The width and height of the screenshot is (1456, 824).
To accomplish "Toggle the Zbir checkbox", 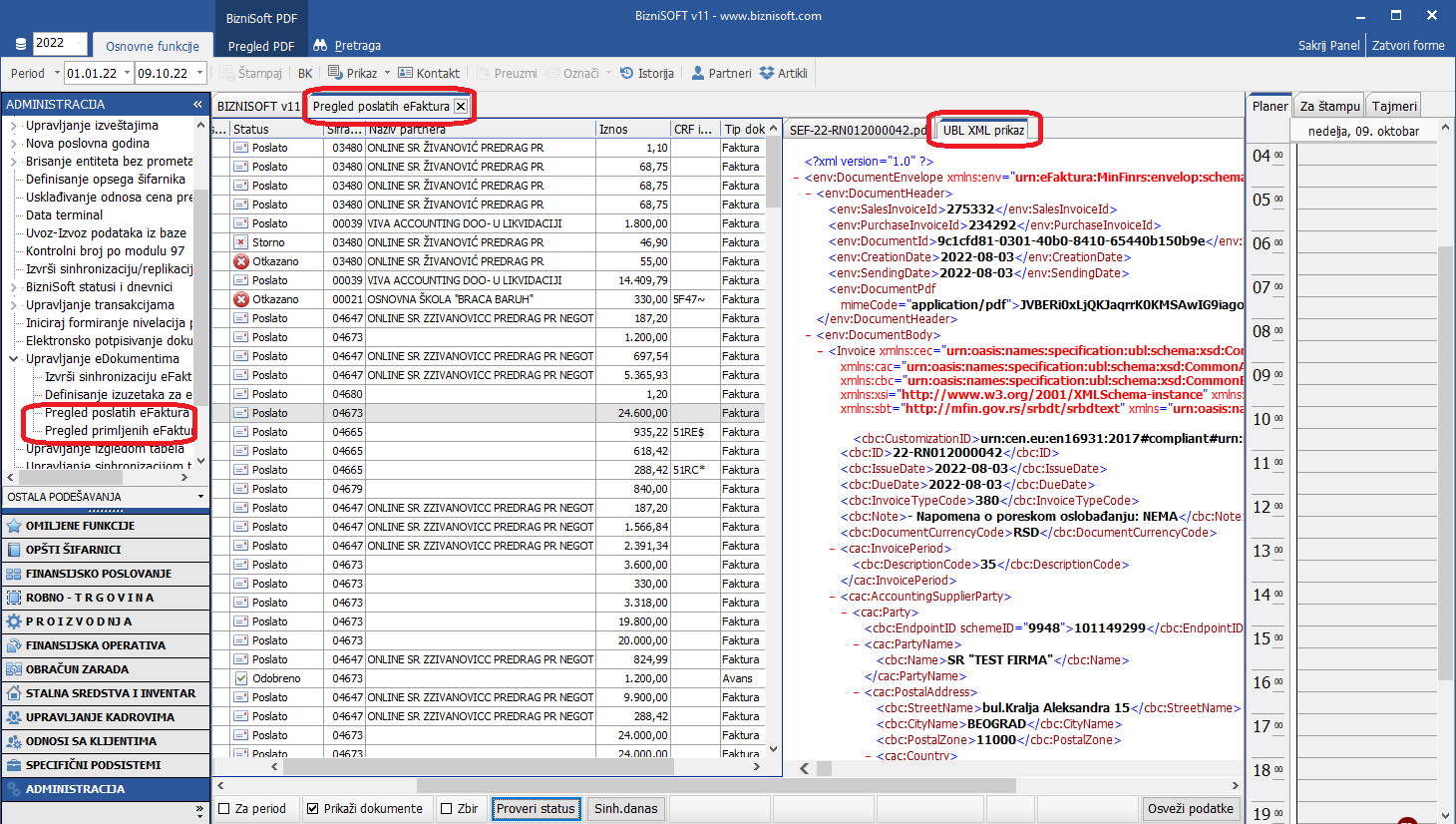I will (447, 809).
